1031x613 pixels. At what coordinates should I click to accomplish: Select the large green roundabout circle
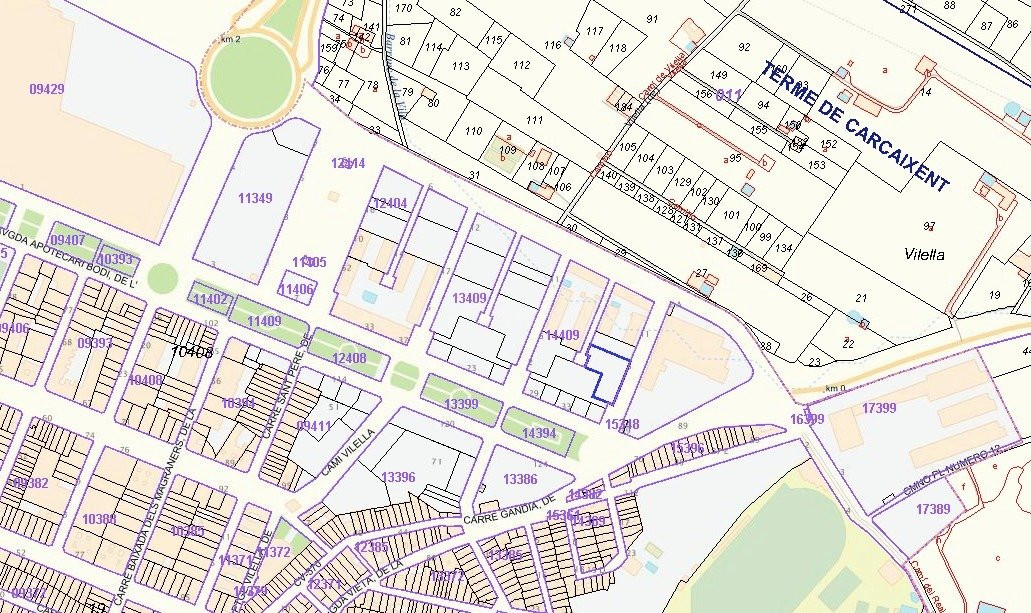(251, 79)
